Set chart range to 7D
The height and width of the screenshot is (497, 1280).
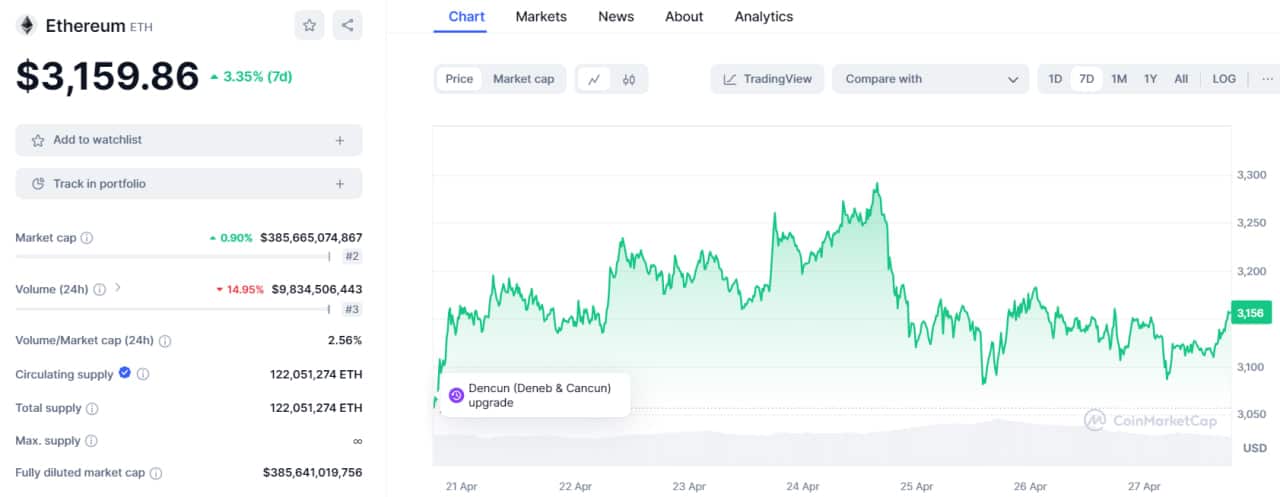coord(1086,79)
